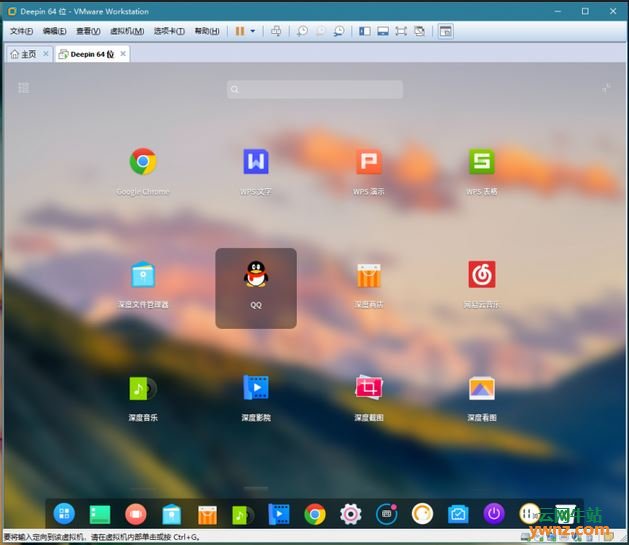Launch 深度影院 in the launcher grid
Image resolution: width=629 pixels, height=545 pixels.
[x=256, y=388]
